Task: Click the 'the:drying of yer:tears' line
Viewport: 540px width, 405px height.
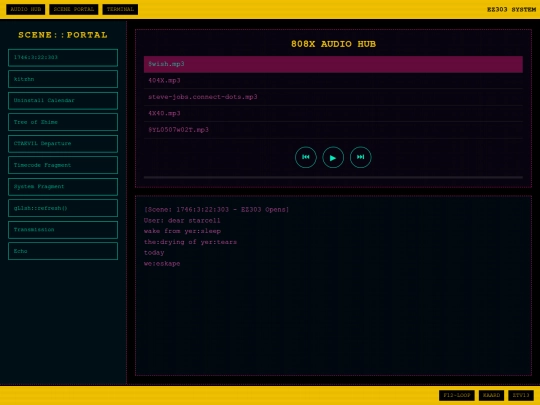Action: pyautogui.click(x=190, y=242)
